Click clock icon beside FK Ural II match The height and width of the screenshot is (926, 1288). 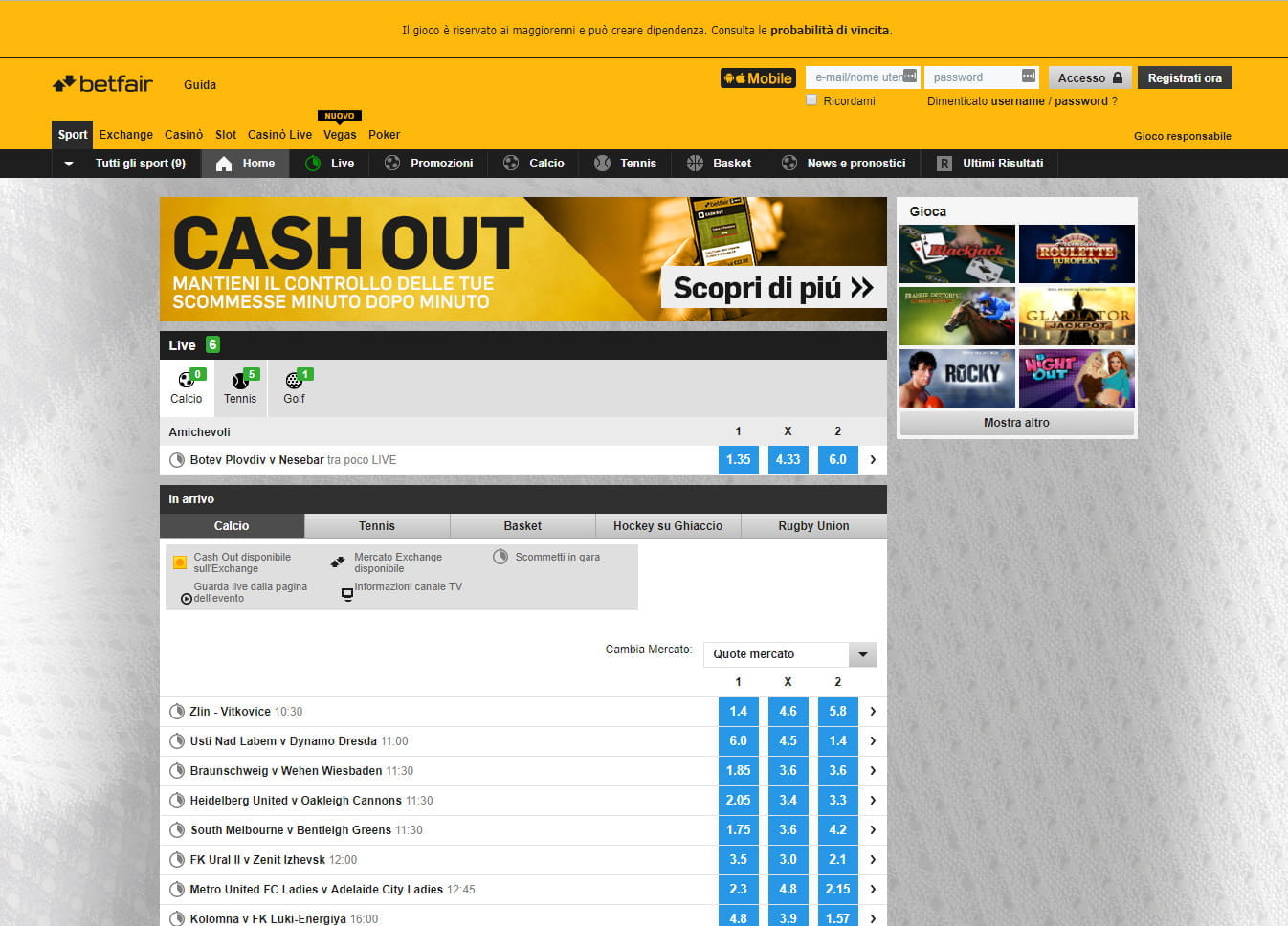coord(177,860)
